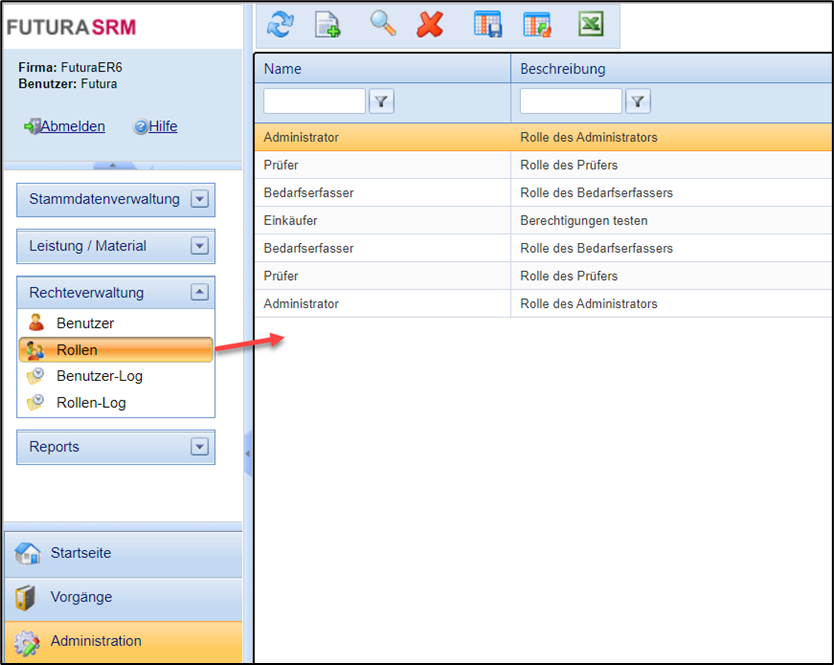The height and width of the screenshot is (665, 834).
Task: Switch to the Vorgänge tab
Action: (81, 597)
